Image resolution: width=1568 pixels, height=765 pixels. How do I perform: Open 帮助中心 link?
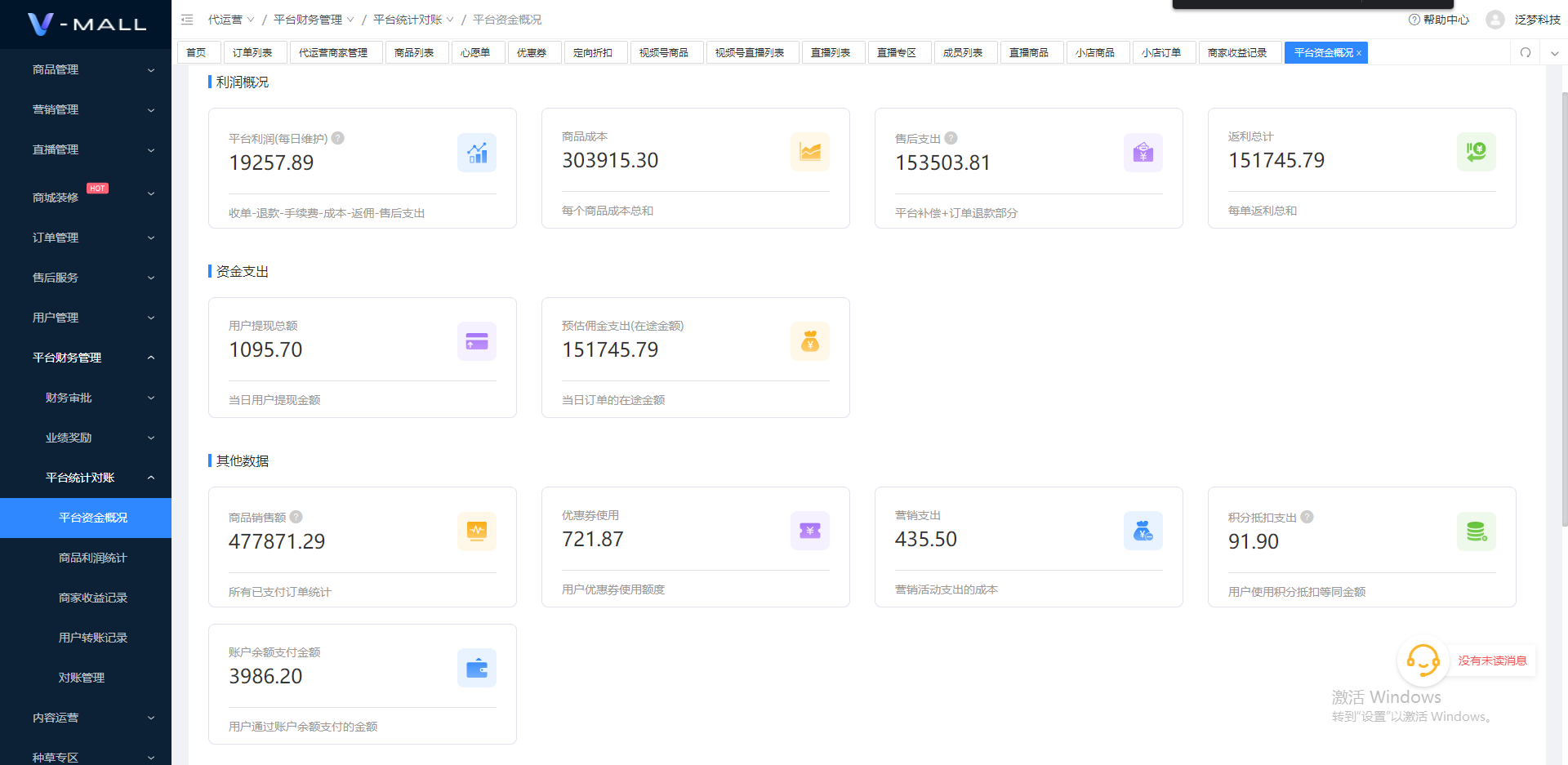pos(1439,20)
